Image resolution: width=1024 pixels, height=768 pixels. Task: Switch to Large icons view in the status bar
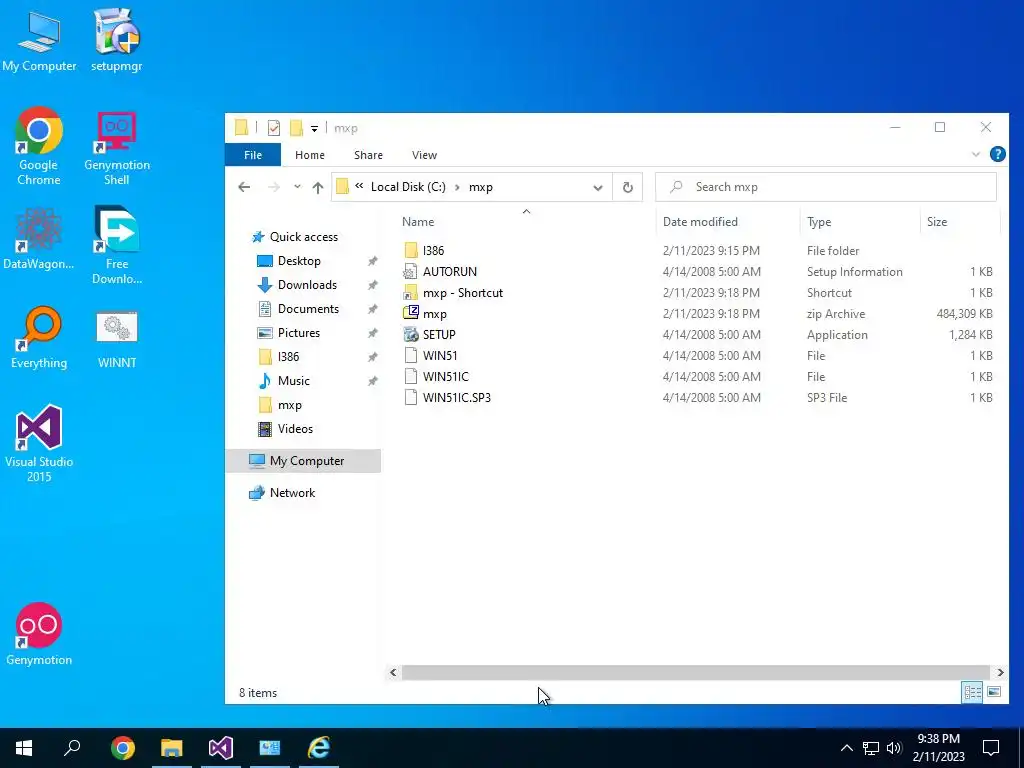(994, 692)
